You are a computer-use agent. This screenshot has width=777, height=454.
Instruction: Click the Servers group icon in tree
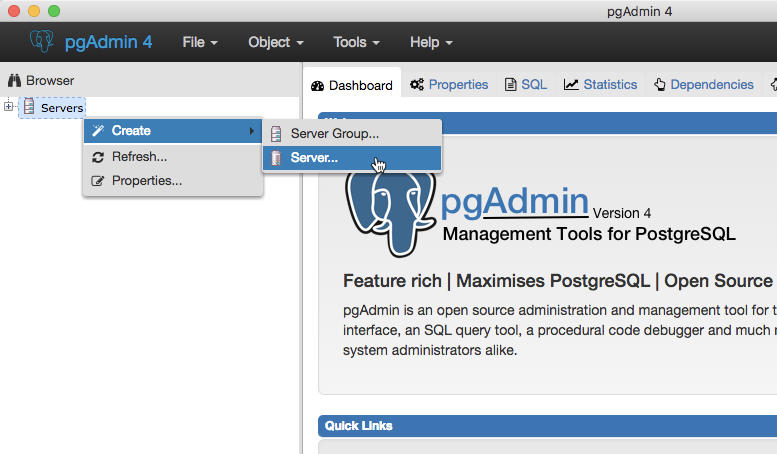coord(29,107)
